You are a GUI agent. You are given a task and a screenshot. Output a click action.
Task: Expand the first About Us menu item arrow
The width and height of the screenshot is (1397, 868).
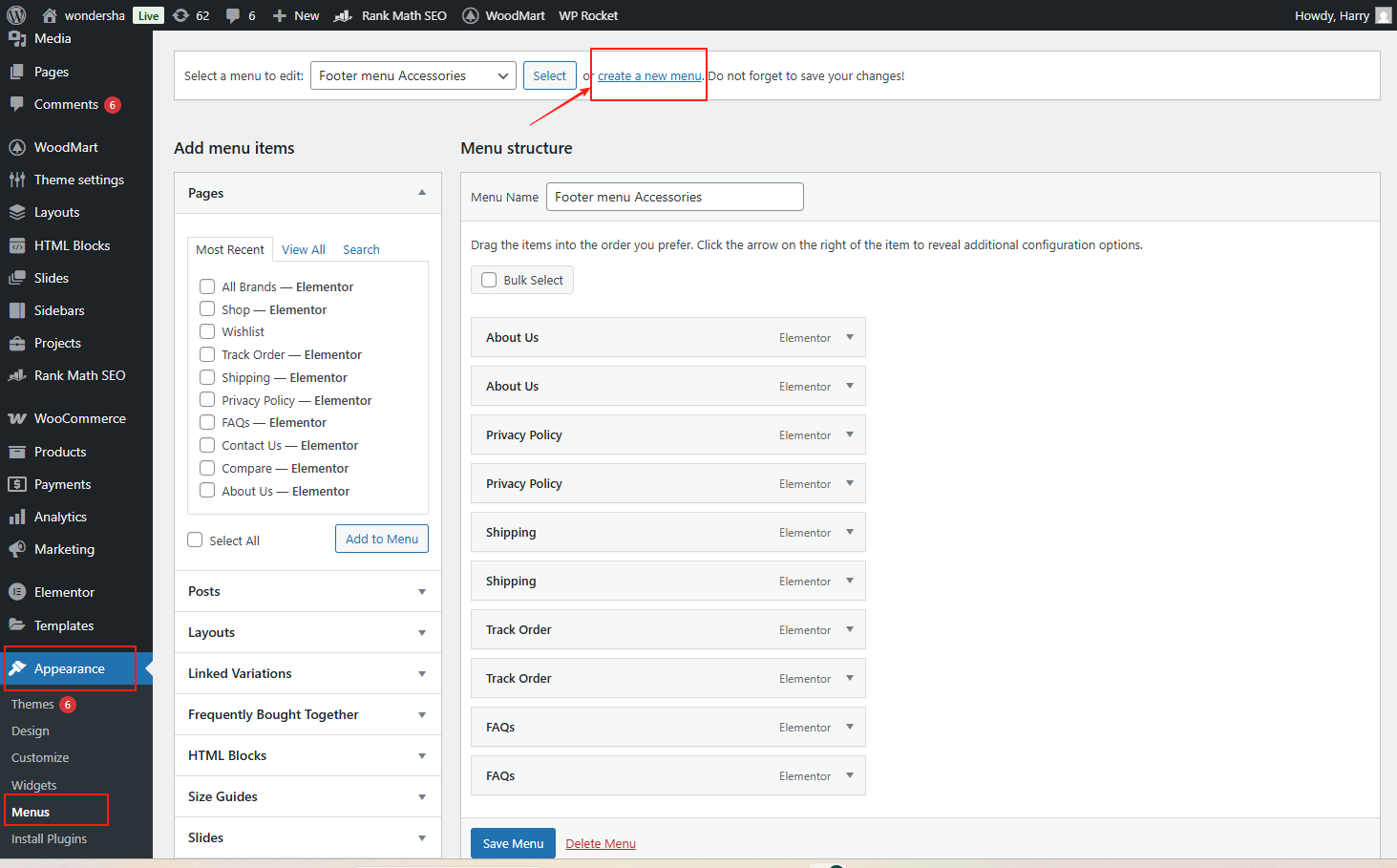point(850,337)
